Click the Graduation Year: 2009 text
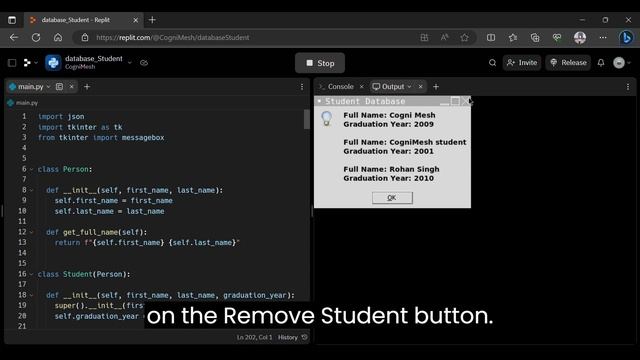The width and height of the screenshot is (640, 360). [x=388, y=124]
